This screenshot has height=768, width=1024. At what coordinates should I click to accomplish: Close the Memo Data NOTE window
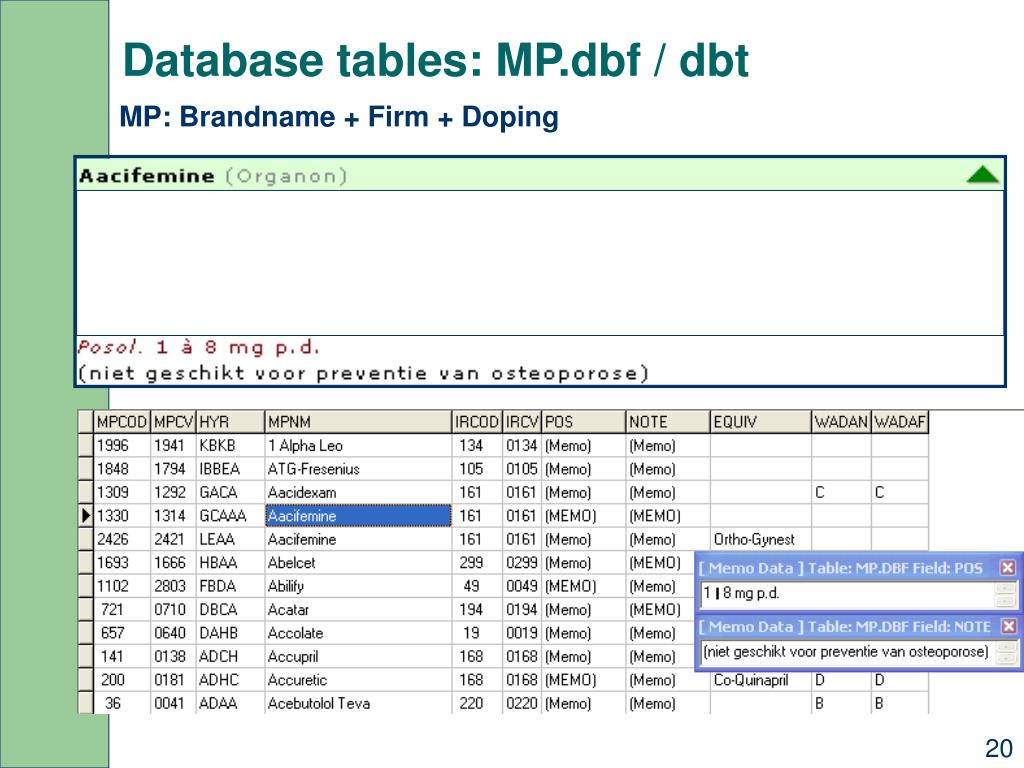click(x=1008, y=626)
